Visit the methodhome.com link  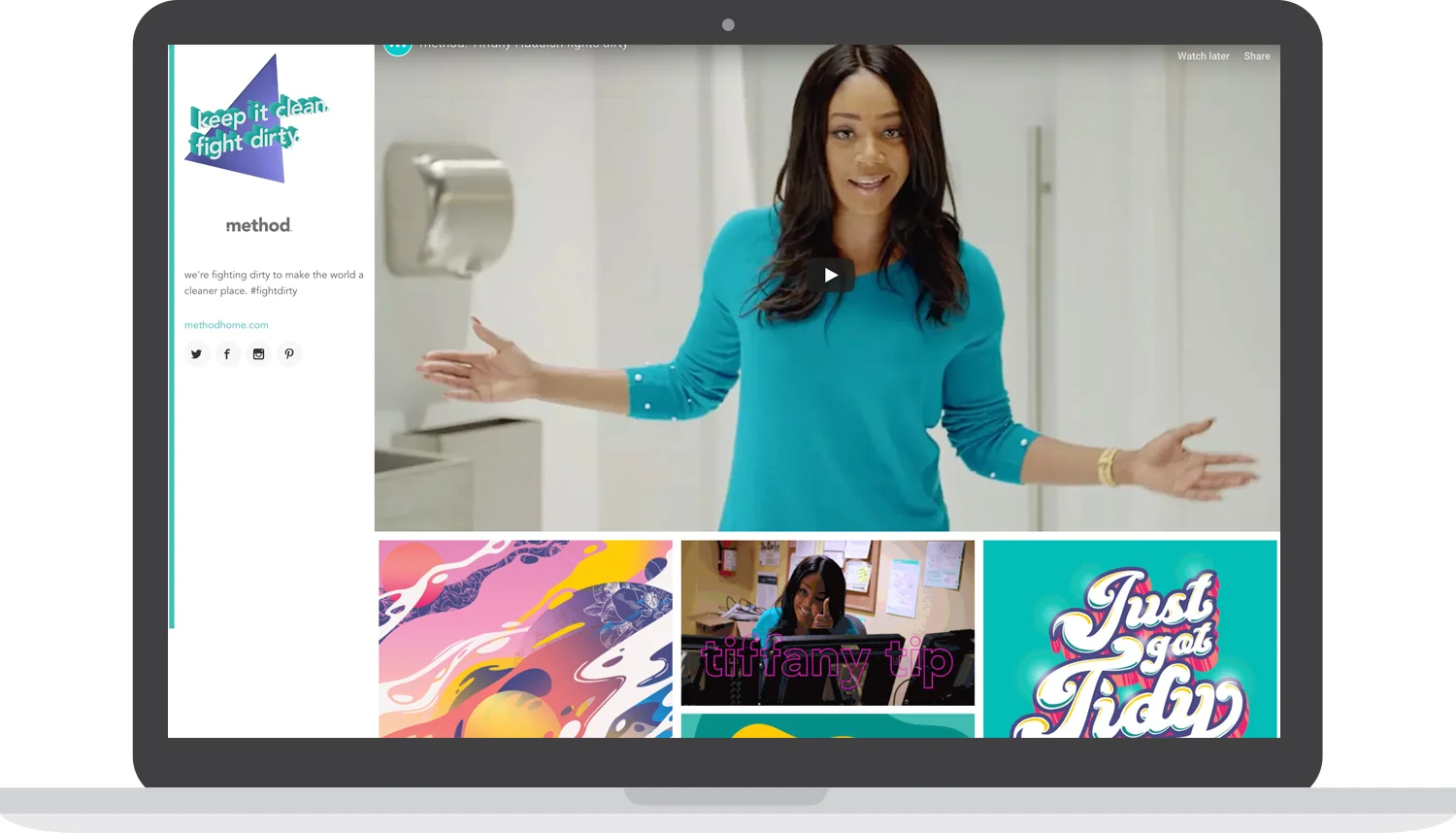point(226,325)
